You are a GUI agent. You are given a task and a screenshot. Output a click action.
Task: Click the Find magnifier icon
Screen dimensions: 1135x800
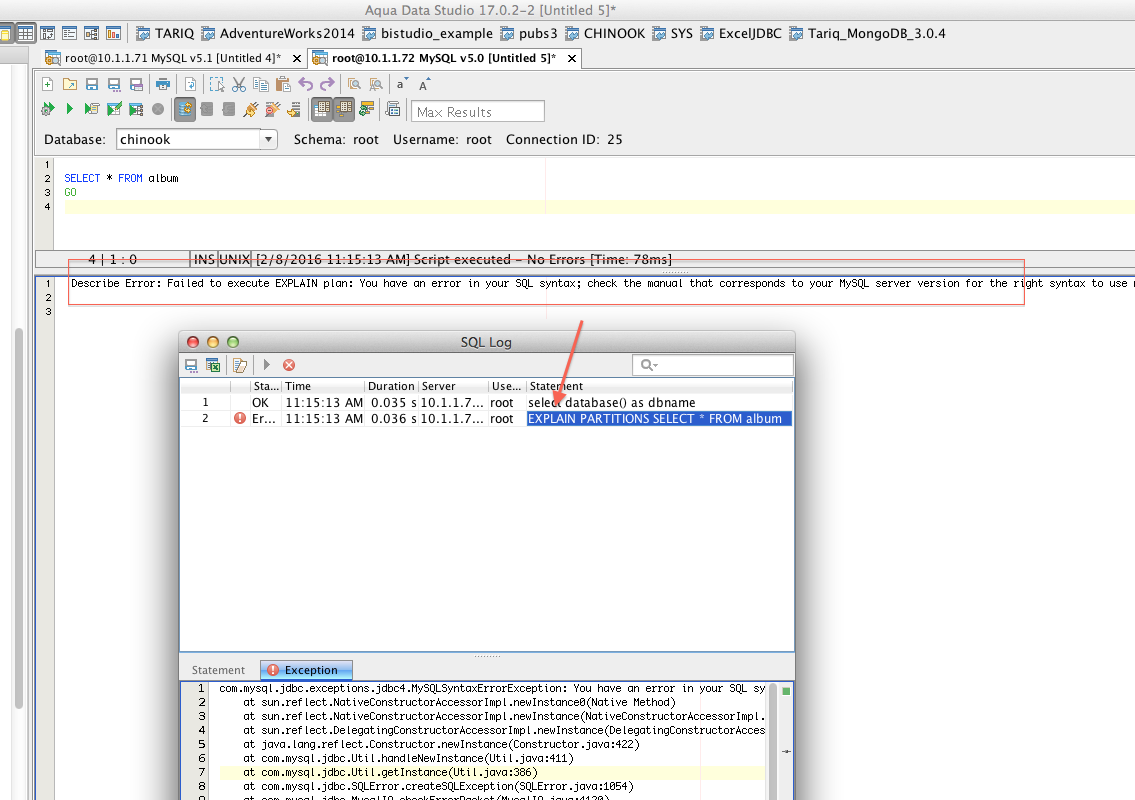pyautogui.click(x=354, y=85)
